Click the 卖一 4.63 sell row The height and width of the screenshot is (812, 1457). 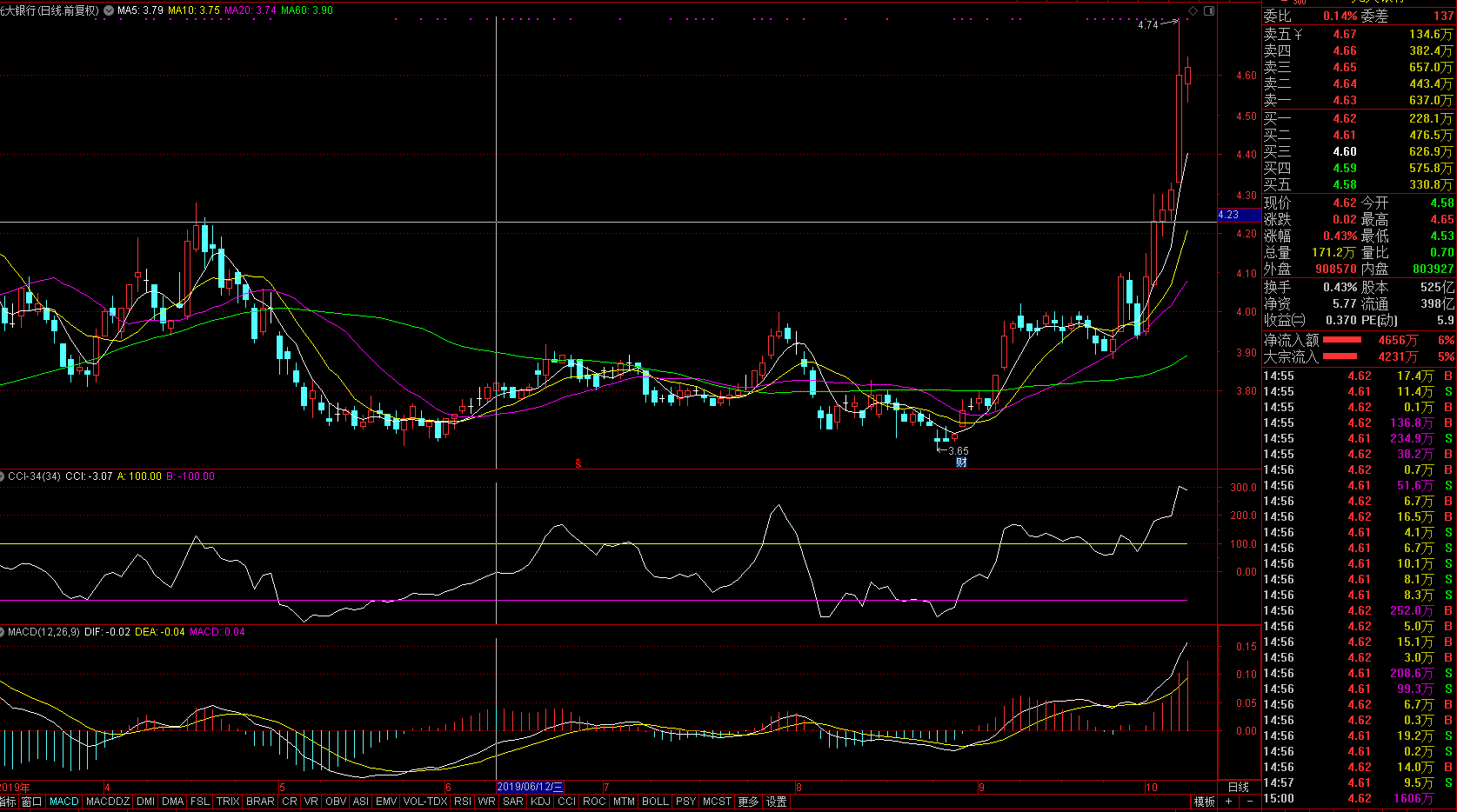[x=1359, y=100]
